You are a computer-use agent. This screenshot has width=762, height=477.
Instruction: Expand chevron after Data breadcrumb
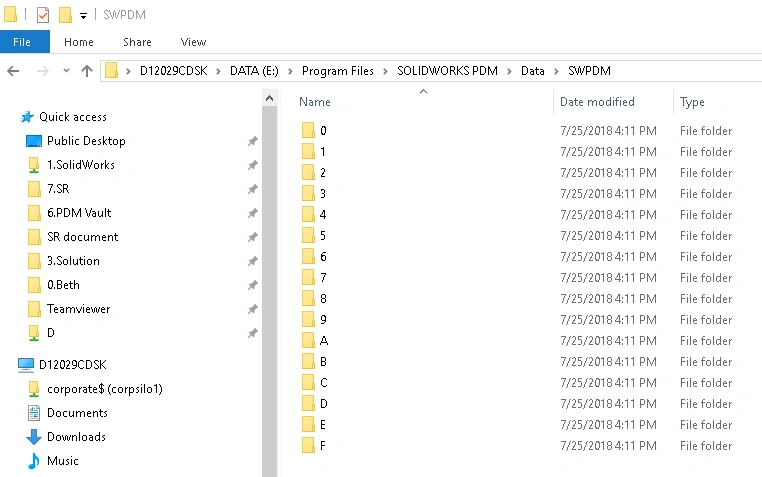(x=556, y=71)
